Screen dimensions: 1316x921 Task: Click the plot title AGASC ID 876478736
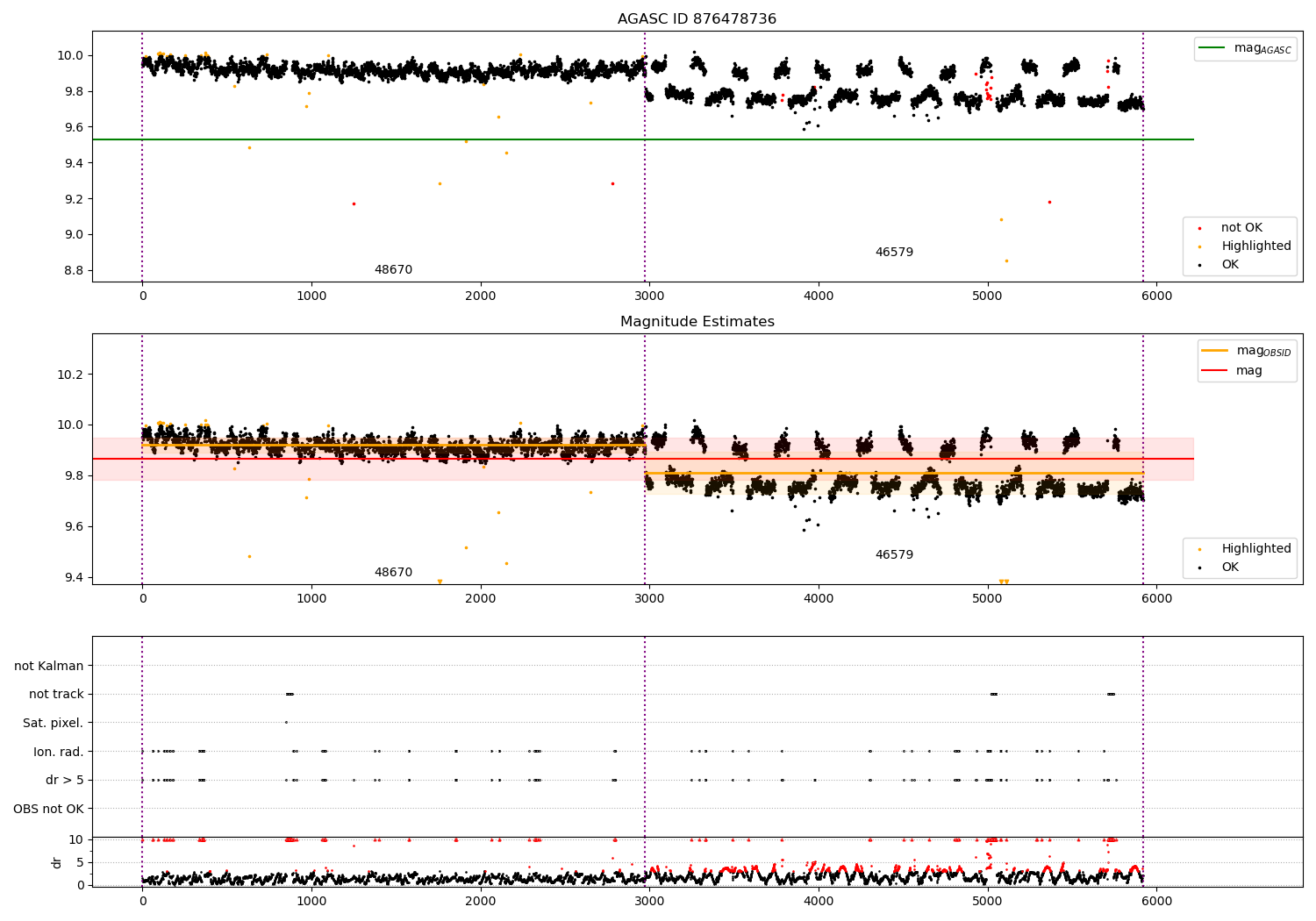[x=697, y=19]
